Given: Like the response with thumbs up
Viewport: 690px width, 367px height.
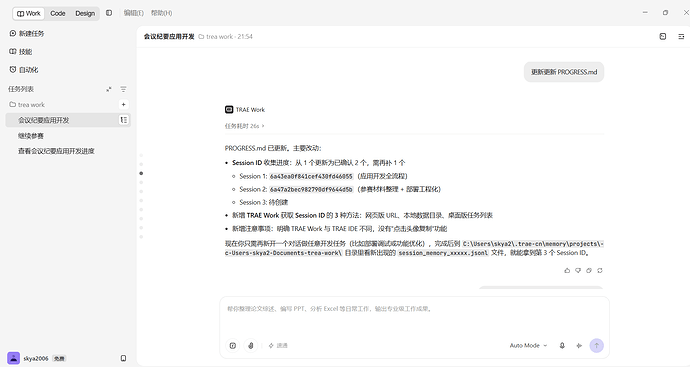Looking at the screenshot, I should click(x=567, y=270).
